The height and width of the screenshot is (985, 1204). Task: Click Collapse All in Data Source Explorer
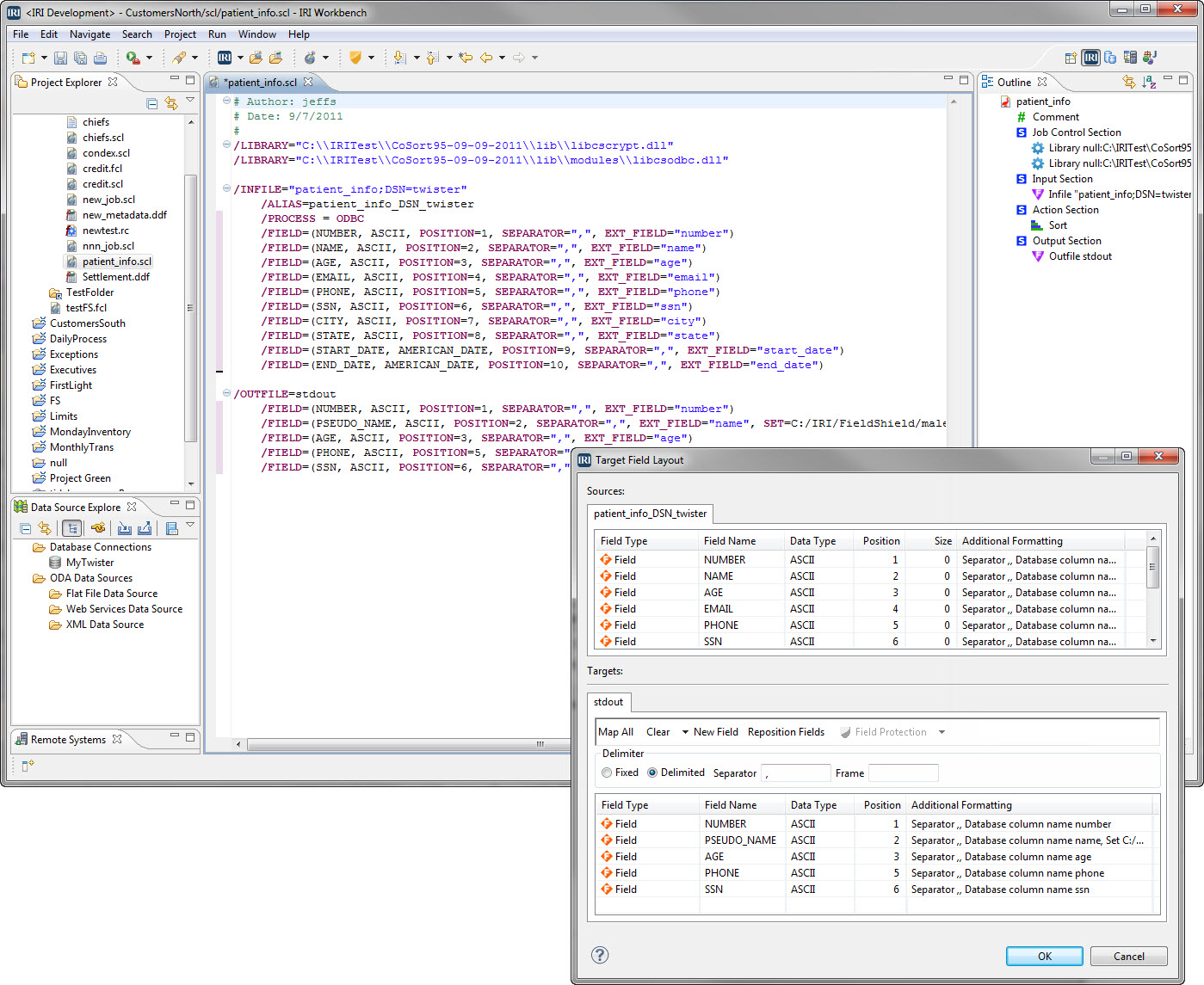pyautogui.click(x=26, y=528)
